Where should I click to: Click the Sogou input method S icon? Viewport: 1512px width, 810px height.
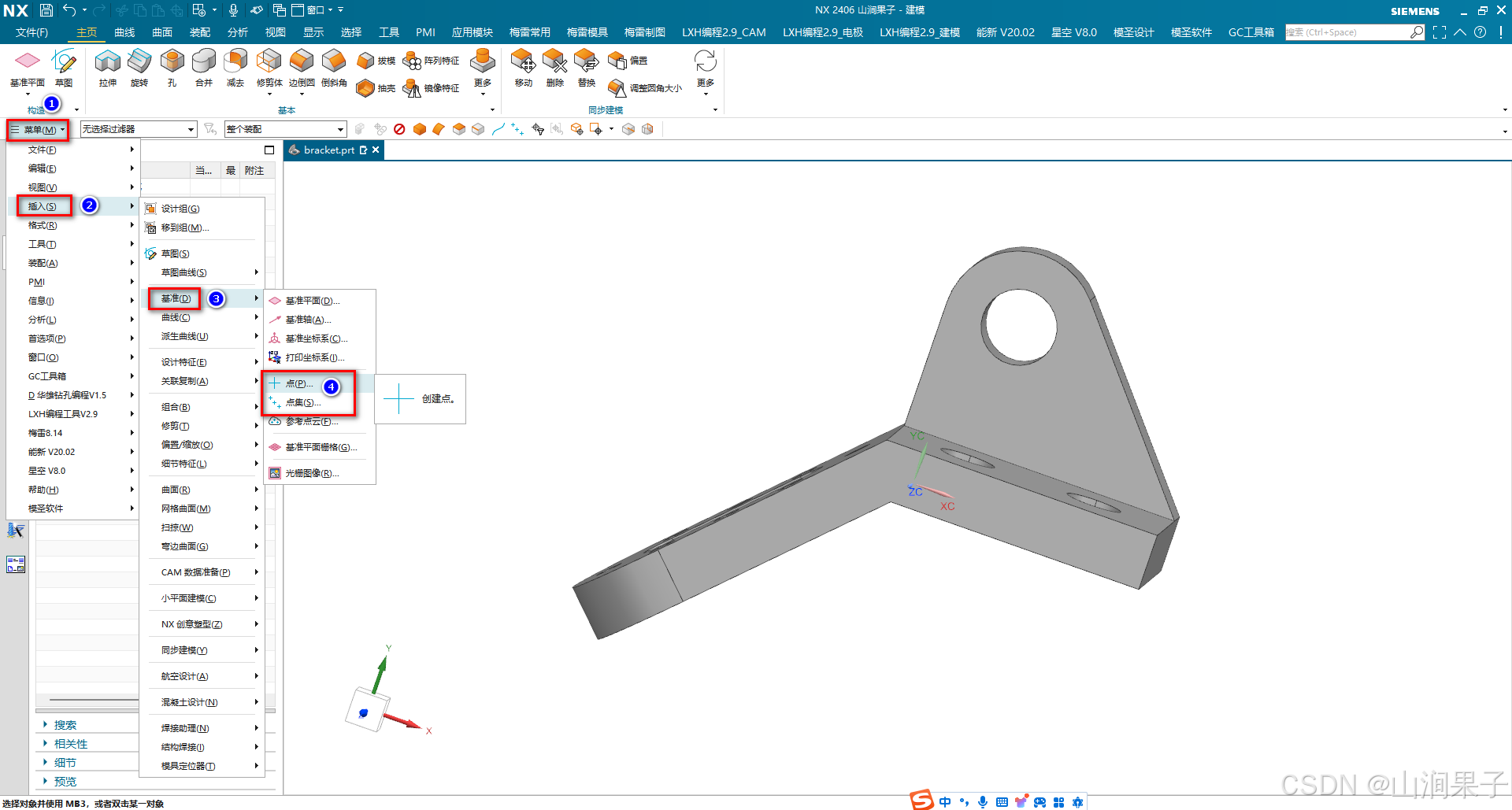921,801
